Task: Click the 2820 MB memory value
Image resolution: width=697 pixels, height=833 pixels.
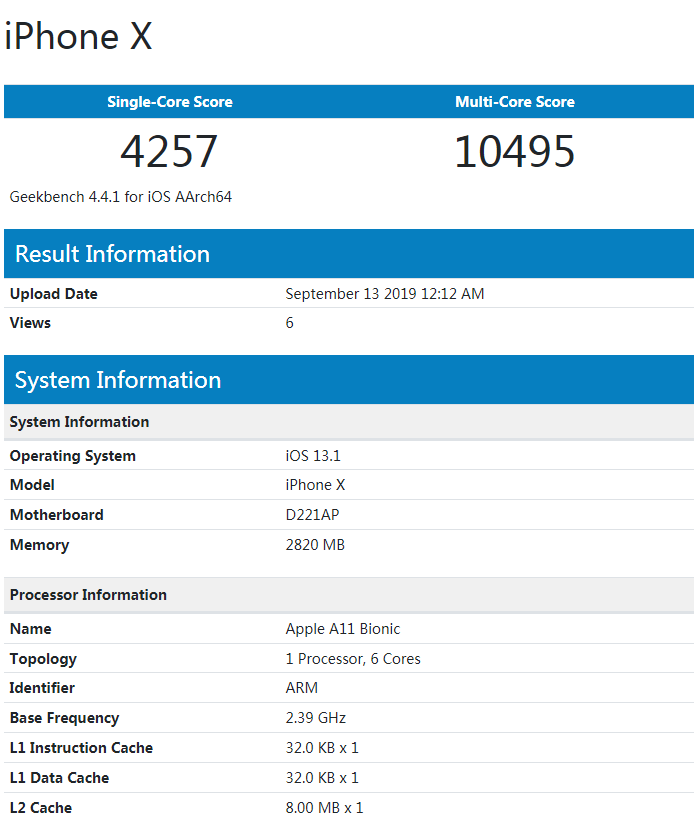Action: coord(316,545)
